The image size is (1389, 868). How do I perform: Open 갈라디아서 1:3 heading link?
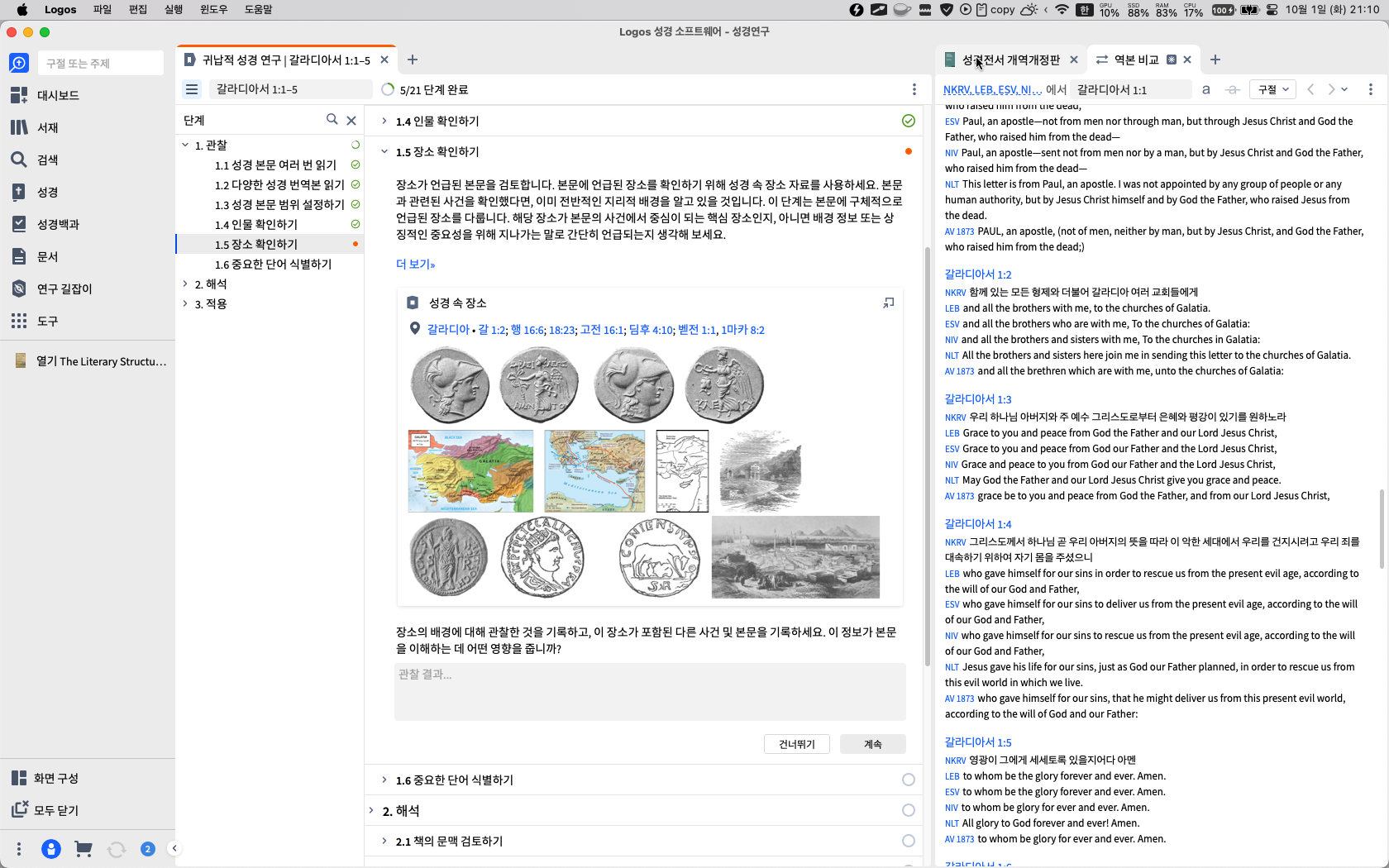(x=978, y=398)
